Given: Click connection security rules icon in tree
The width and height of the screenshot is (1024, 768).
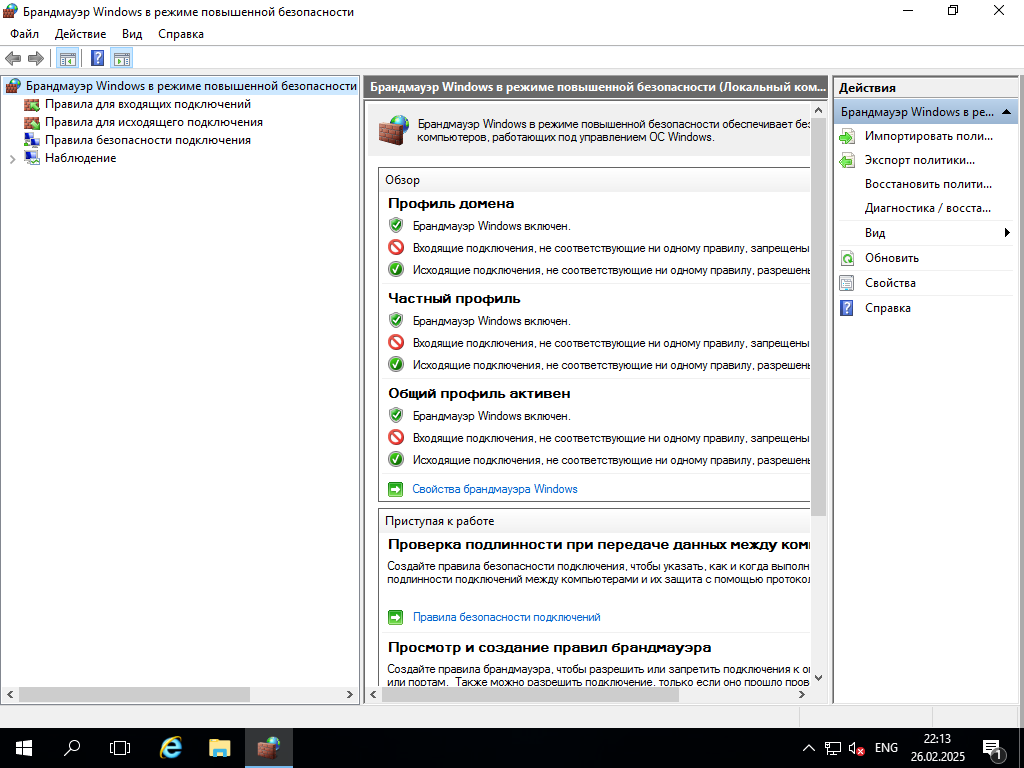Looking at the screenshot, I should point(31,140).
